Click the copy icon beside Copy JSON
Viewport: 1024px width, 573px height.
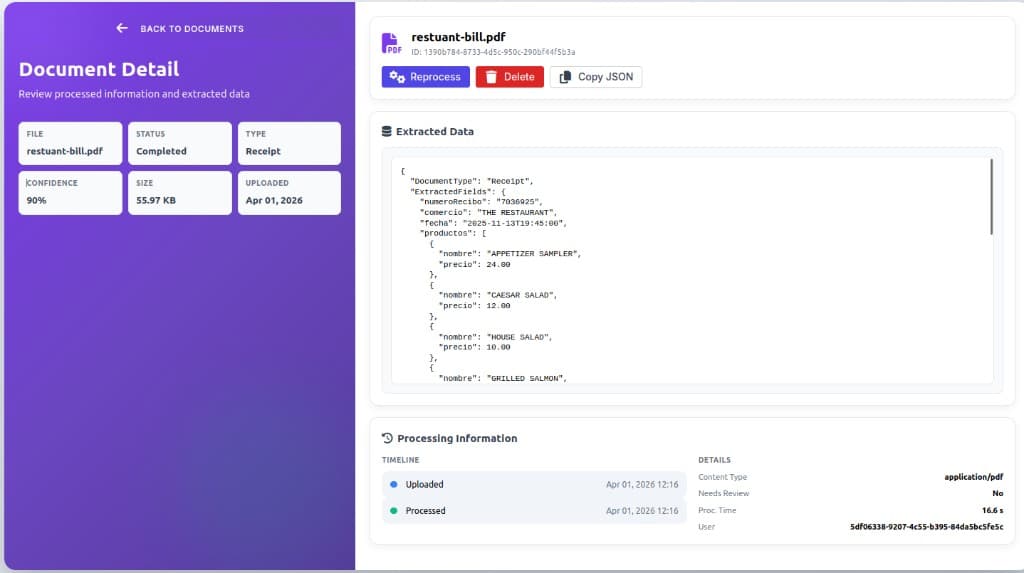point(565,77)
